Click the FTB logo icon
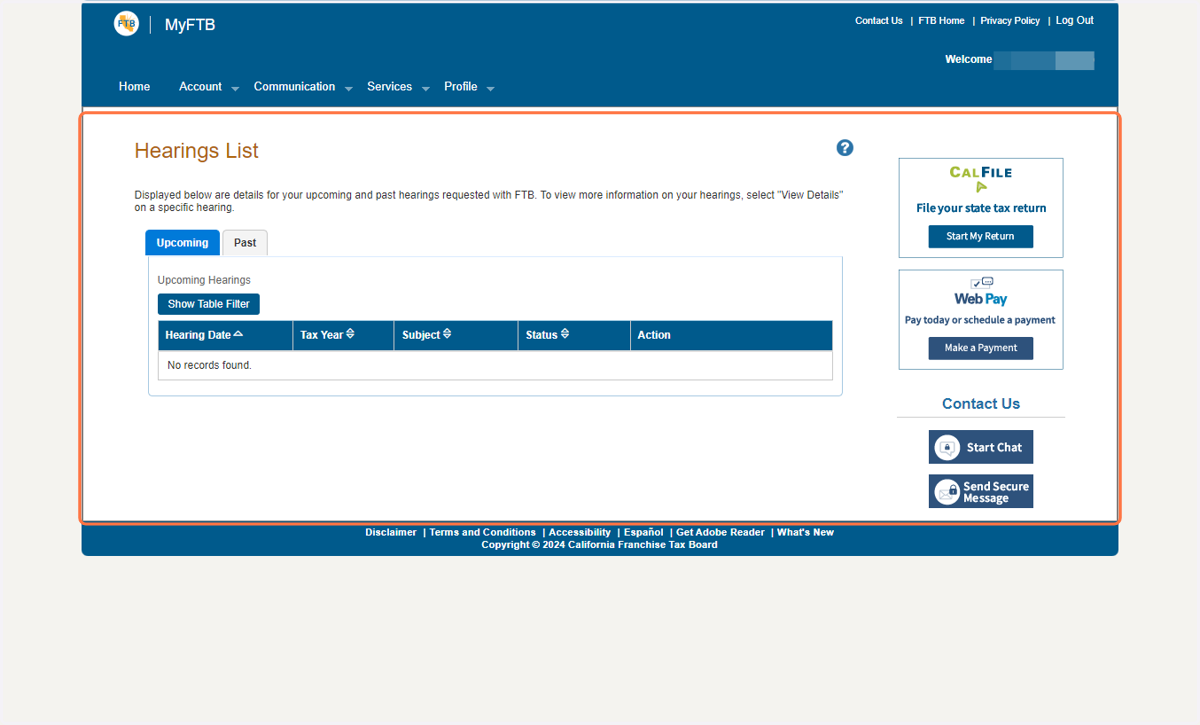Viewport: 1200px width, 725px height. pyautogui.click(x=126, y=24)
